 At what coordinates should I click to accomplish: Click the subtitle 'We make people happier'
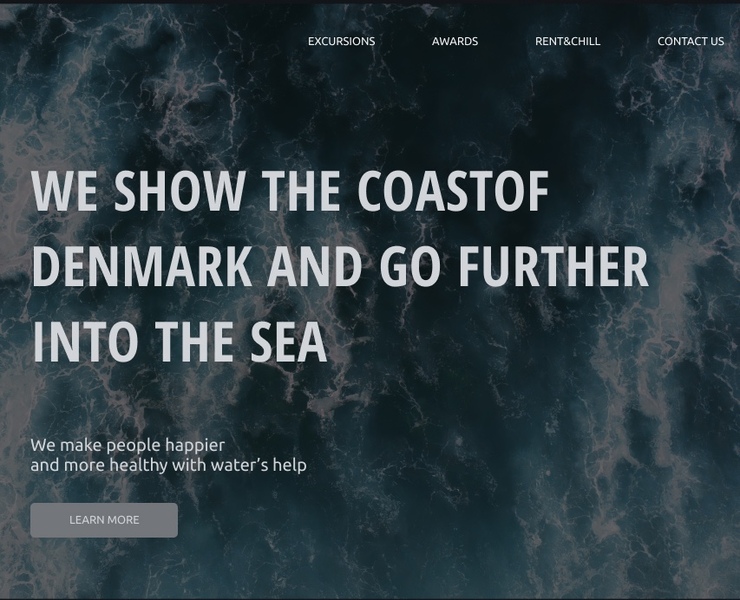coord(127,445)
